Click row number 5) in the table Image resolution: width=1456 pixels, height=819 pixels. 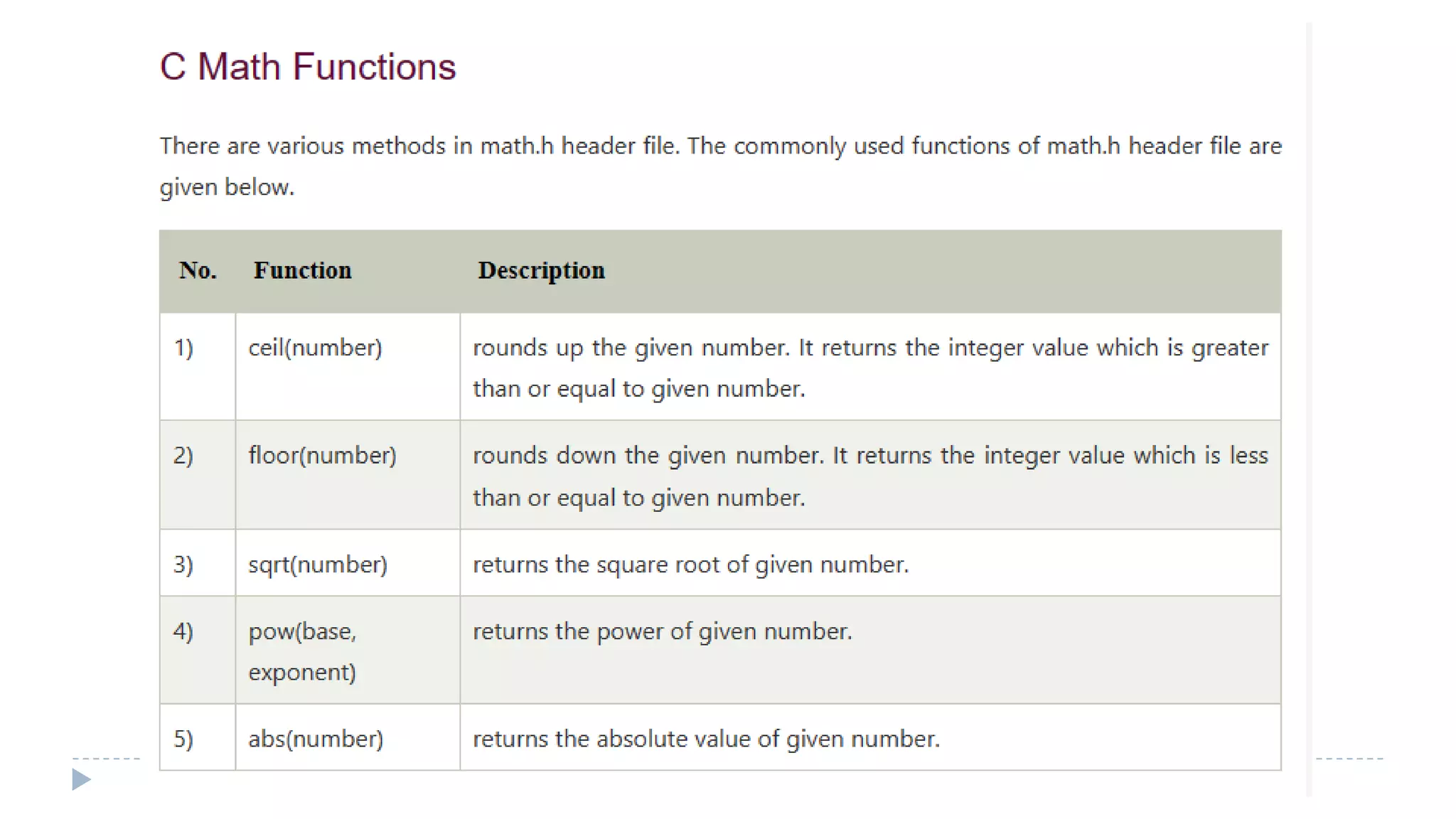[x=183, y=739]
